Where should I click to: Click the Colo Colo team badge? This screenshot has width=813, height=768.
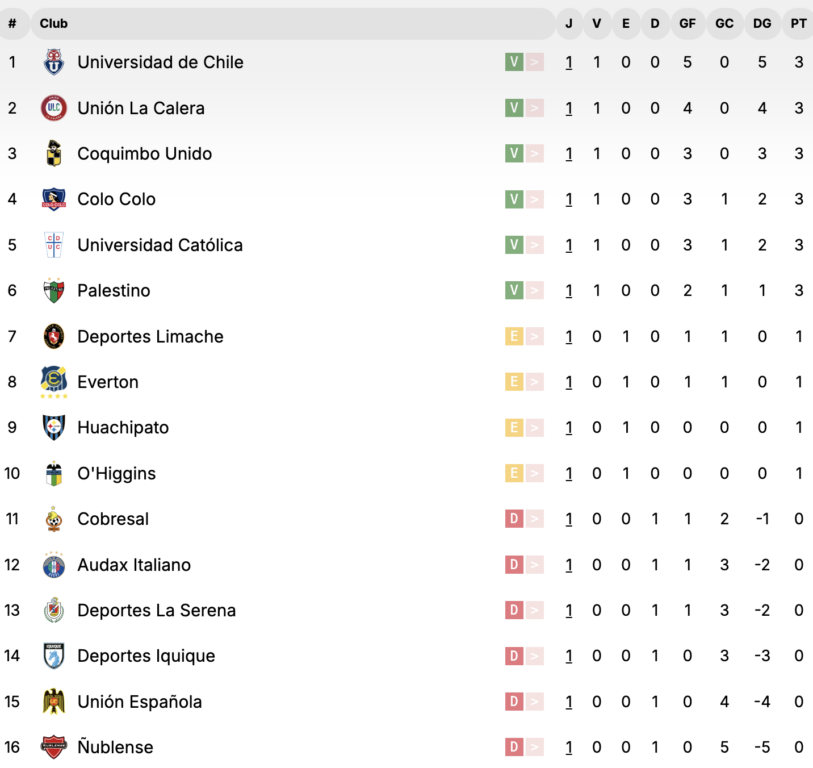53,199
